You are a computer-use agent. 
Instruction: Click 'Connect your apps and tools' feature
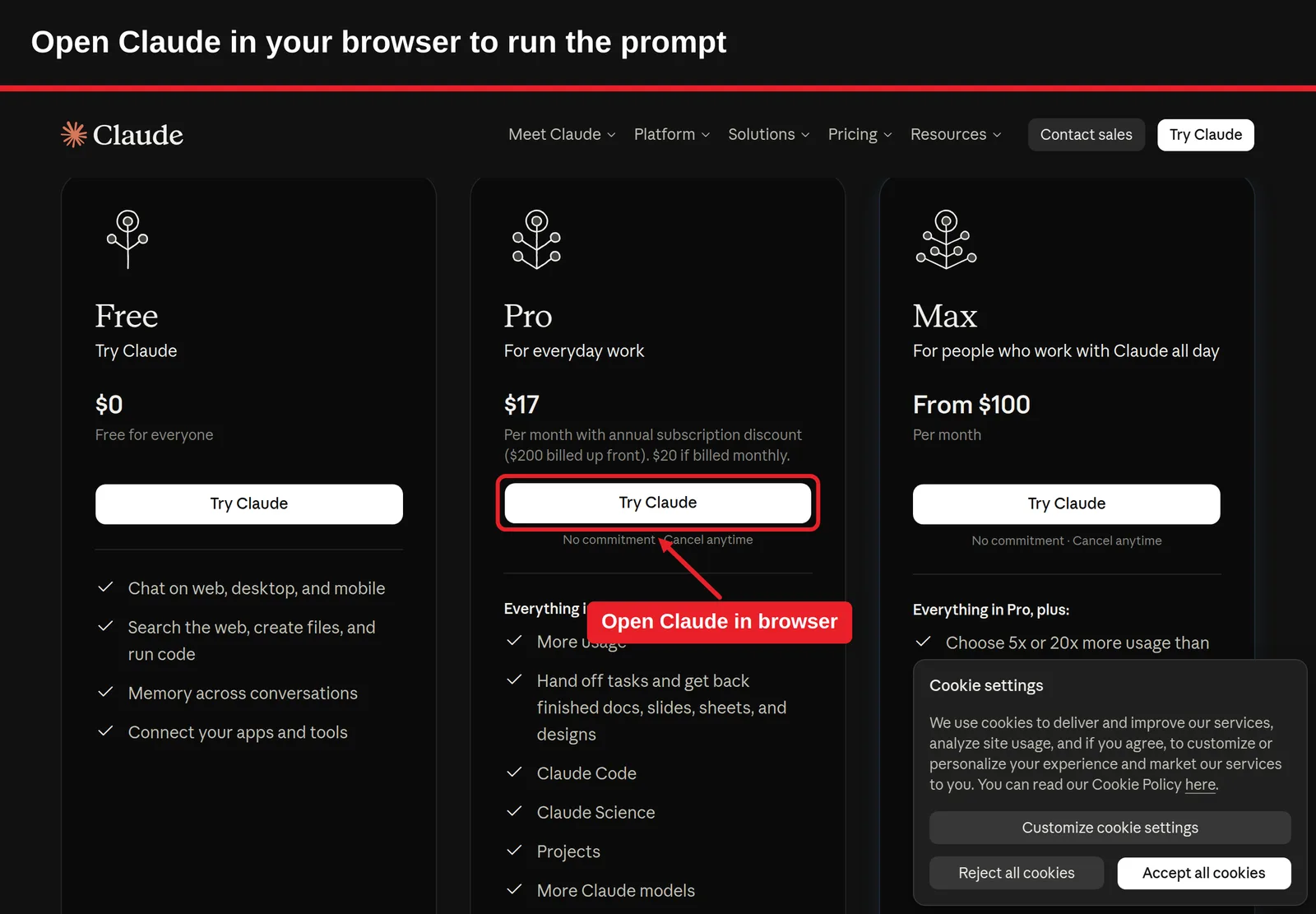[x=238, y=732]
